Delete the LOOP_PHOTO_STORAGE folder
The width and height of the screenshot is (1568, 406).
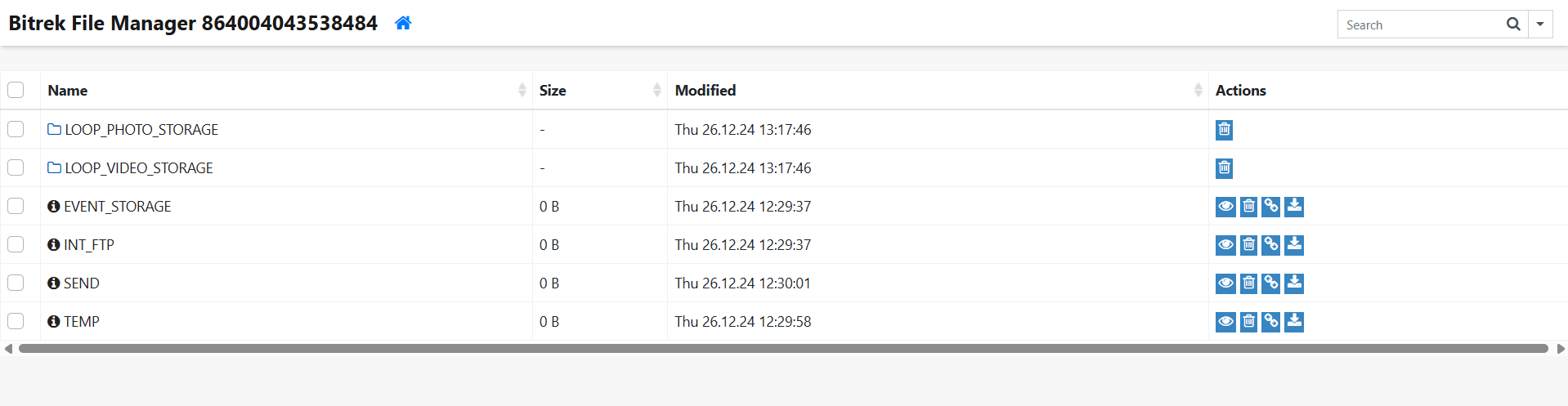[1224, 130]
